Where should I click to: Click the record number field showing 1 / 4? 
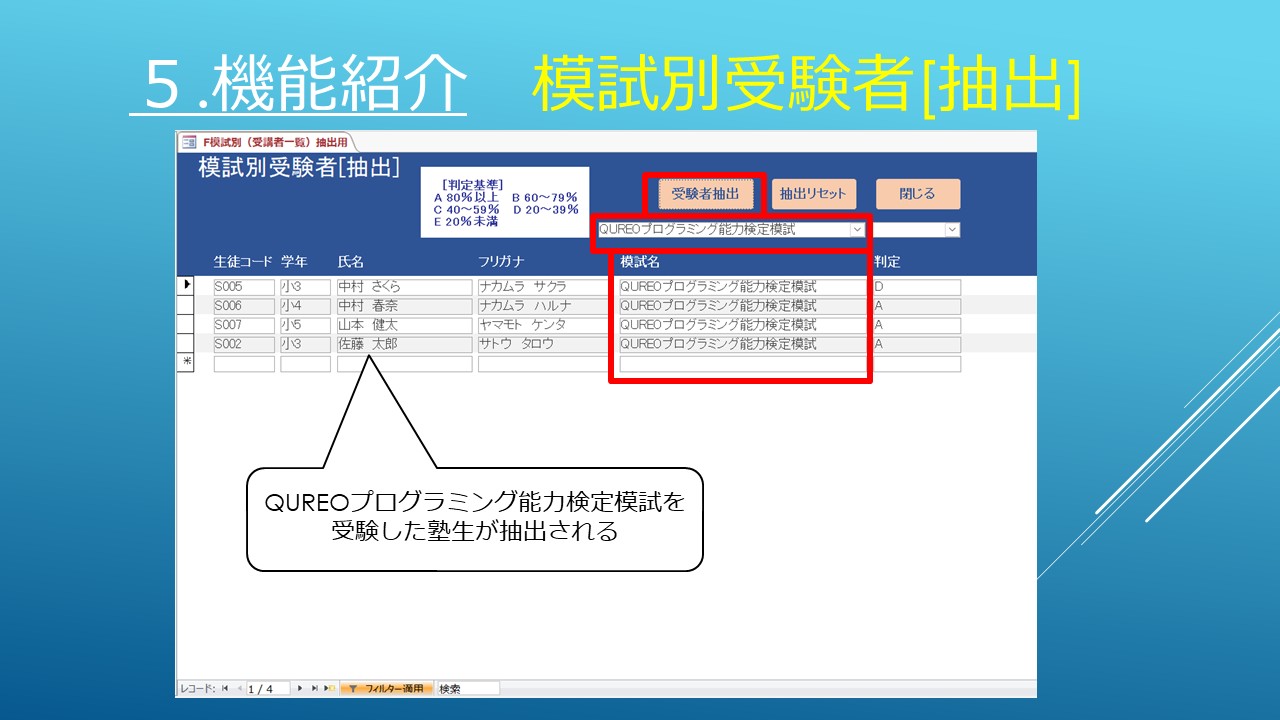(268, 689)
